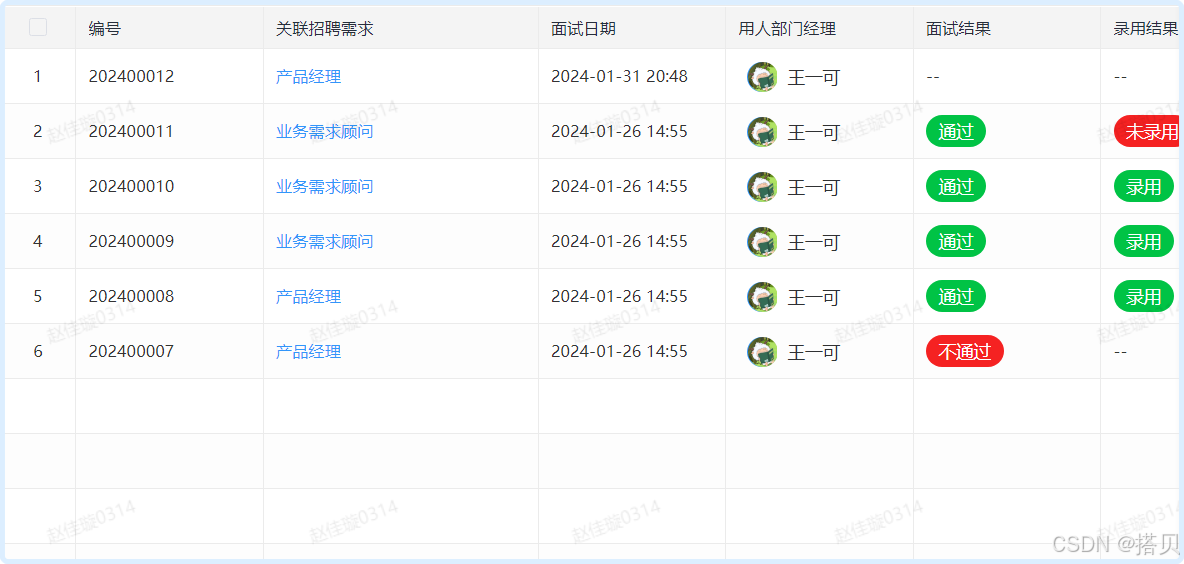Screen dimensions: 1184x564
Task: Tick the select-all checkbox in table header
Action: click(38, 28)
